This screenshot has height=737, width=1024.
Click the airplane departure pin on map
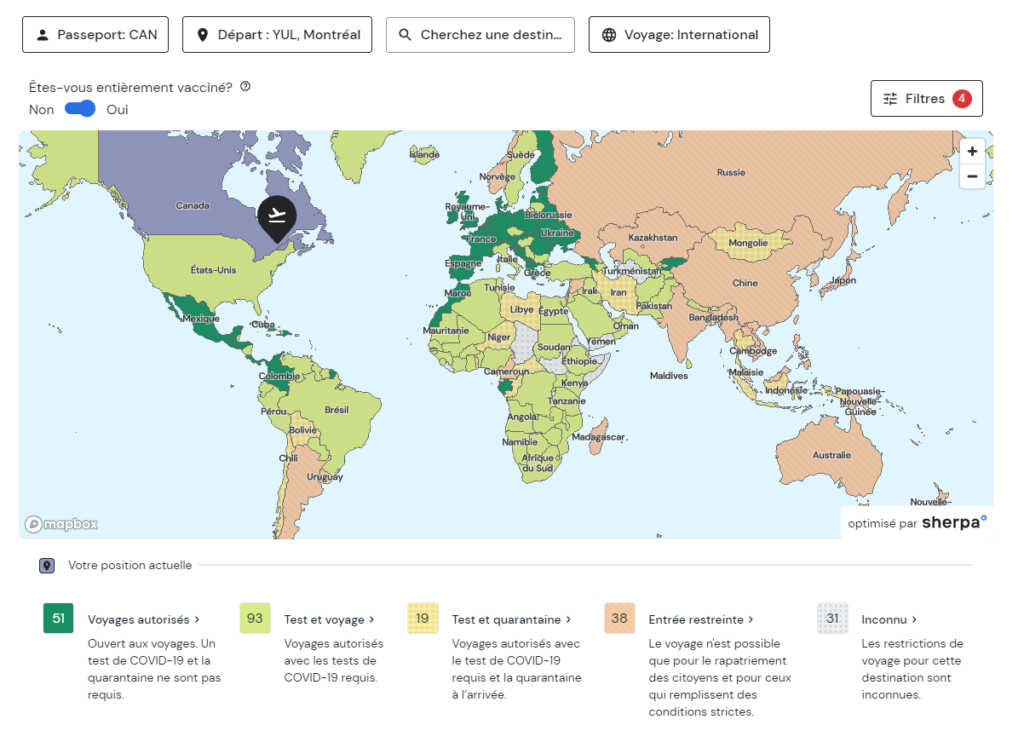[x=276, y=216]
